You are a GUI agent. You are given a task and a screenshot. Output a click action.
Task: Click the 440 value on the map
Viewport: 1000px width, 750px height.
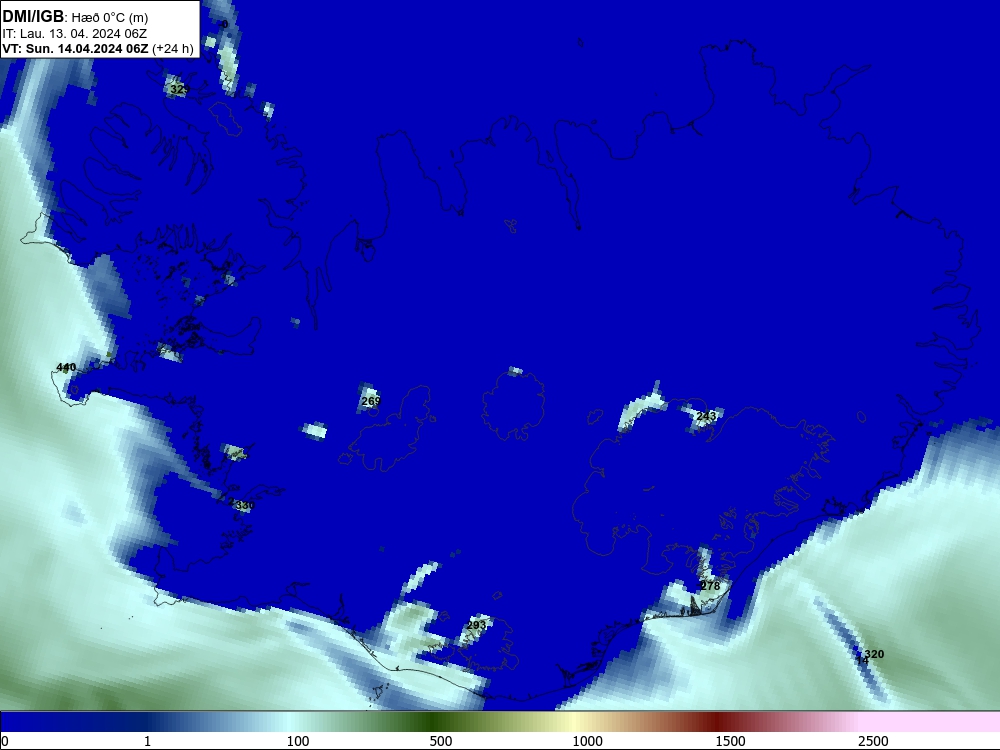pyautogui.click(x=66, y=367)
